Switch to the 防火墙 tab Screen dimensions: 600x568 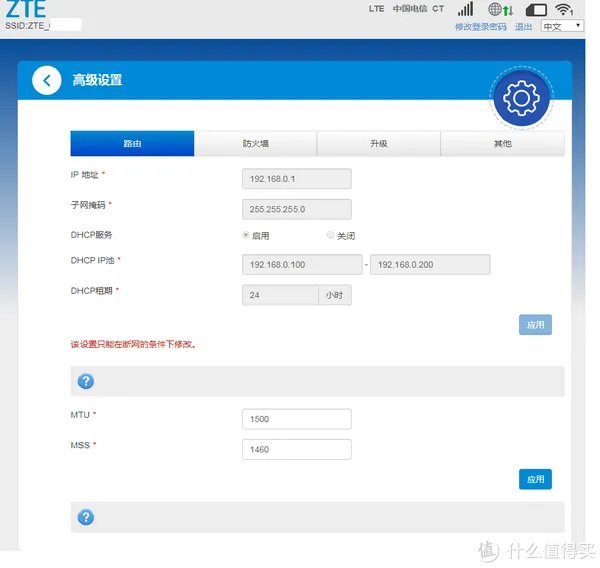(x=255, y=144)
